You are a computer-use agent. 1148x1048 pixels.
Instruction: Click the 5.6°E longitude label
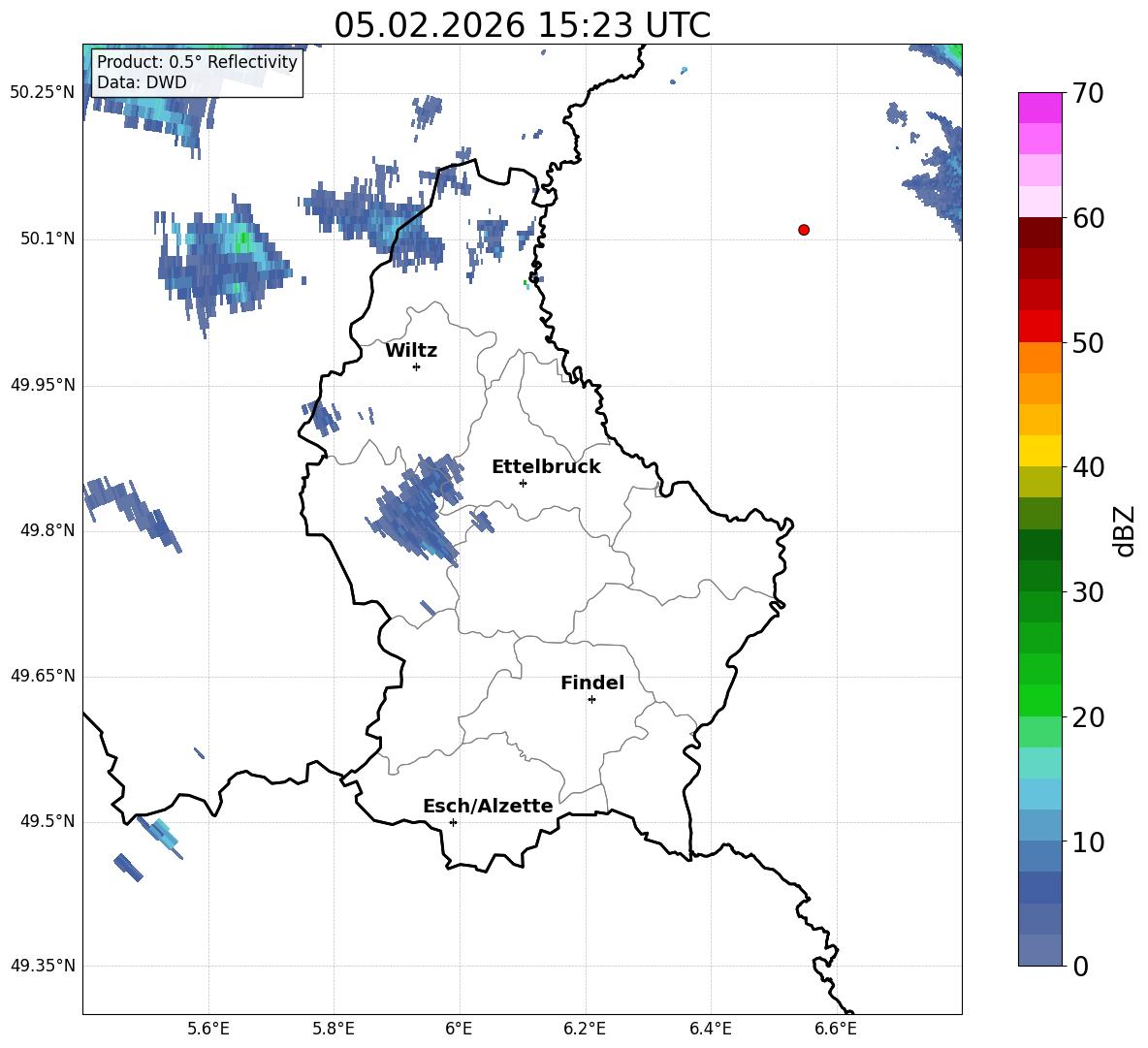(x=208, y=1029)
